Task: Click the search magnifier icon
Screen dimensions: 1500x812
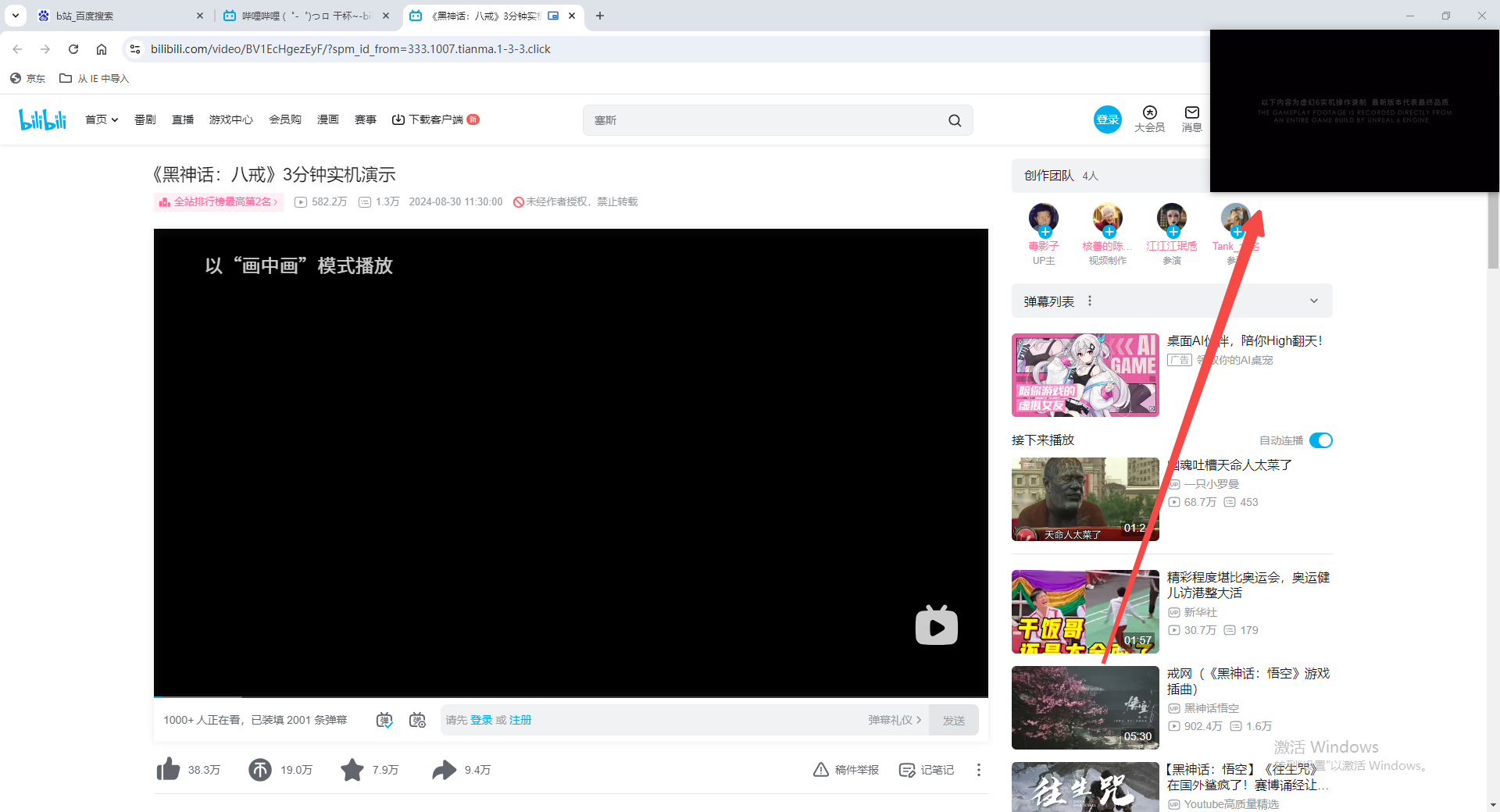Action: (x=955, y=120)
